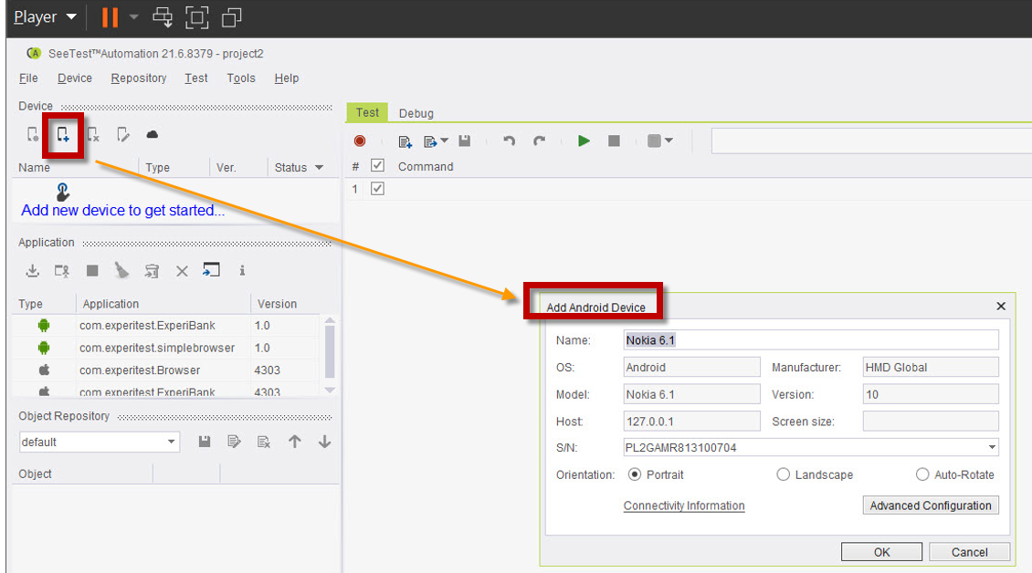
Task: Open the Tools menu
Action: 241,78
